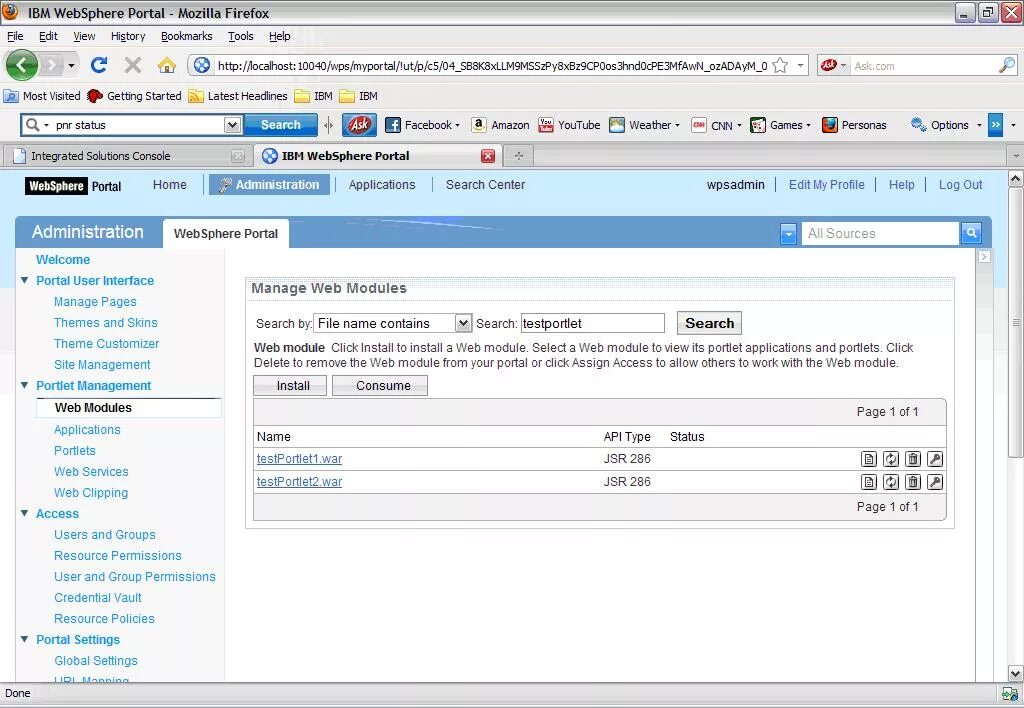Viewport: 1024px width, 708px height.
Task: Open a new browser tab
Action: tap(519, 155)
